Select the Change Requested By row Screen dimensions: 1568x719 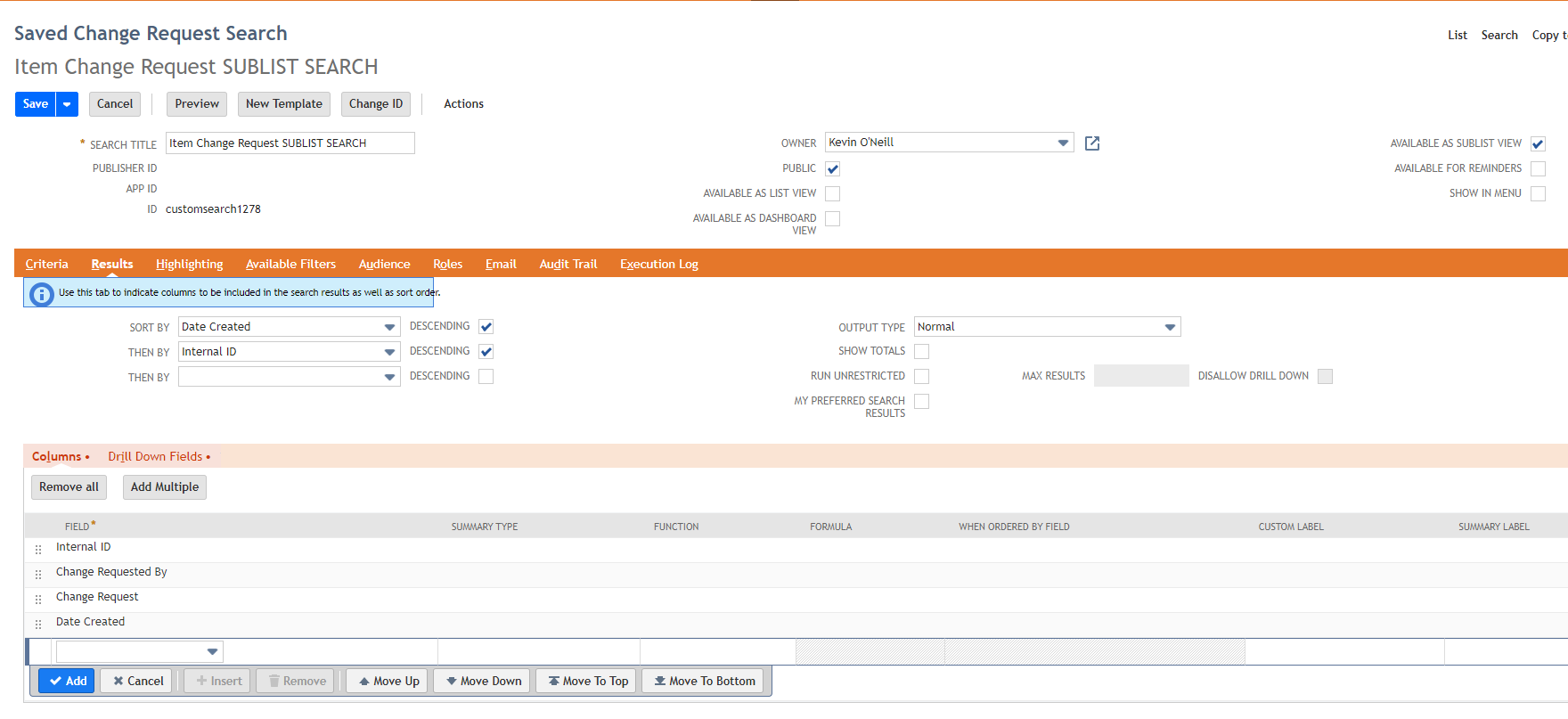(x=796, y=573)
